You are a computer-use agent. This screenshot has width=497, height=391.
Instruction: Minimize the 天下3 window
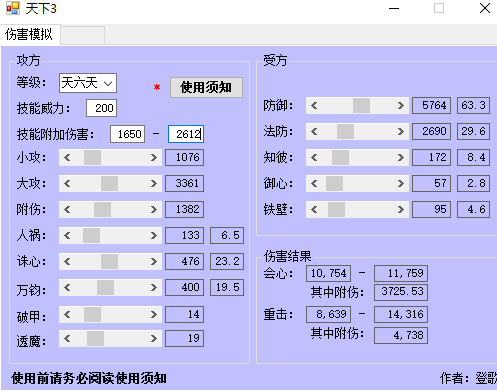tap(394, 9)
